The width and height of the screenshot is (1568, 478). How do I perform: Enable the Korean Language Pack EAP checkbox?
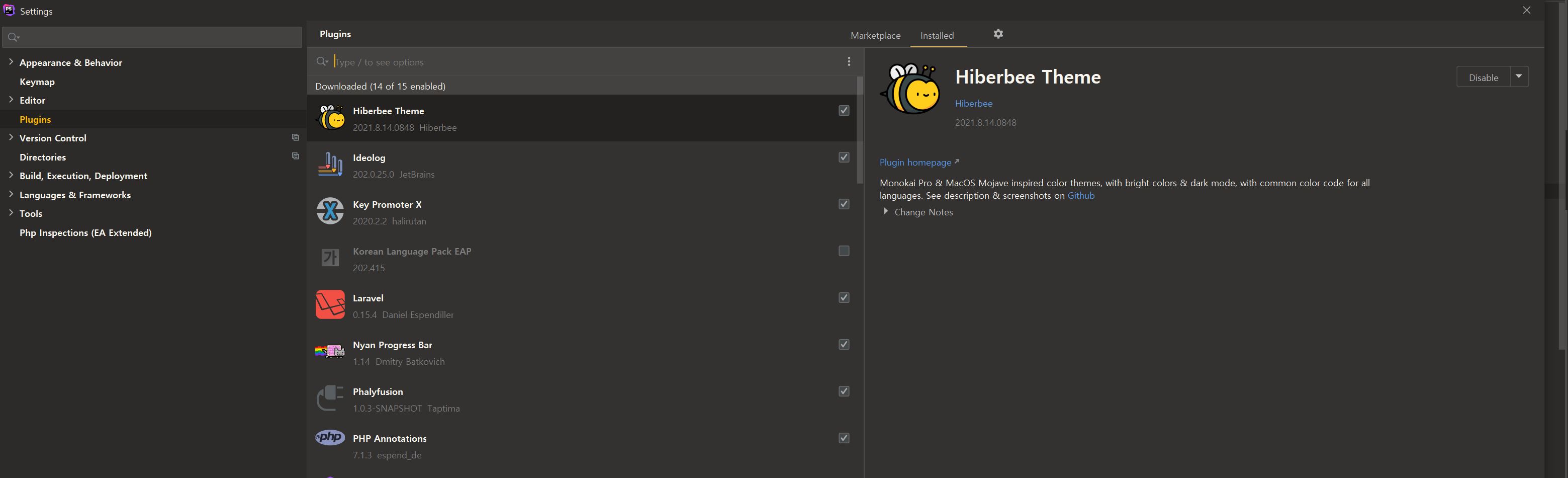(x=844, y=251)
